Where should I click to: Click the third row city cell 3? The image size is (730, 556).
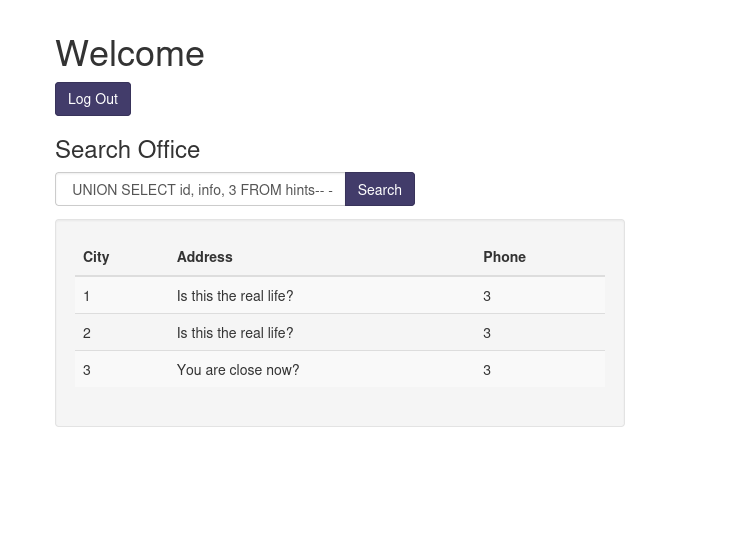[x=87, y=370]
